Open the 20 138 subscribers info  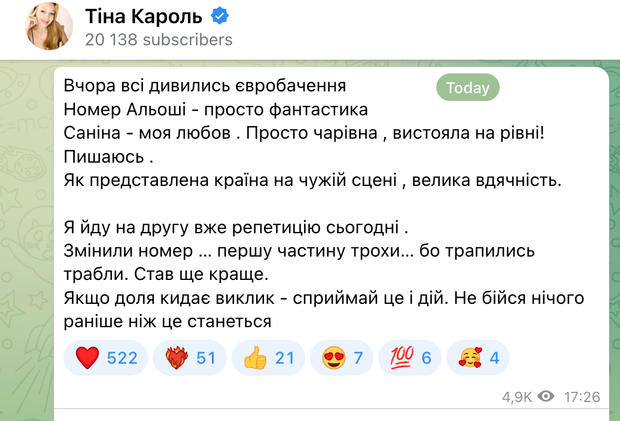[x=158, y=40]
